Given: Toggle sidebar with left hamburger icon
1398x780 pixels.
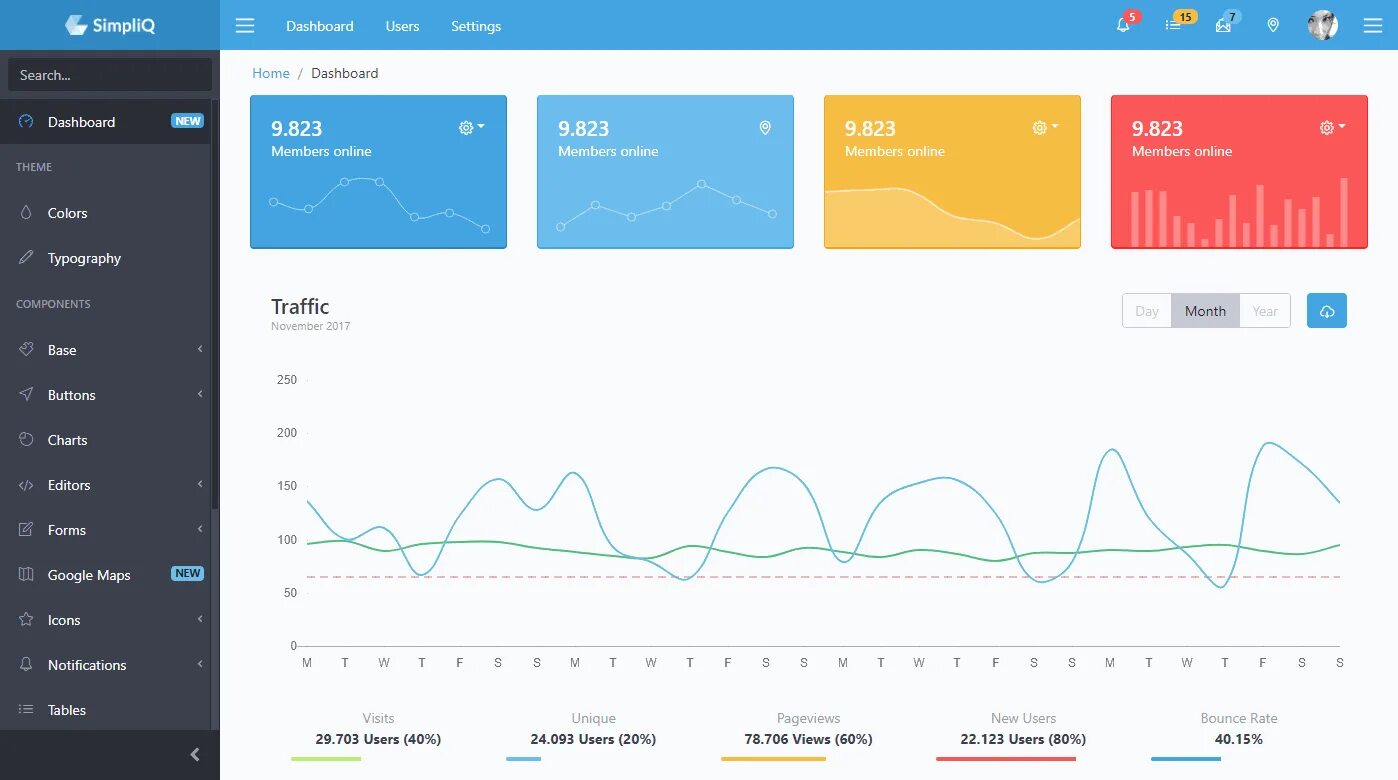Looking at the screenshot, I should coord(245,26).
